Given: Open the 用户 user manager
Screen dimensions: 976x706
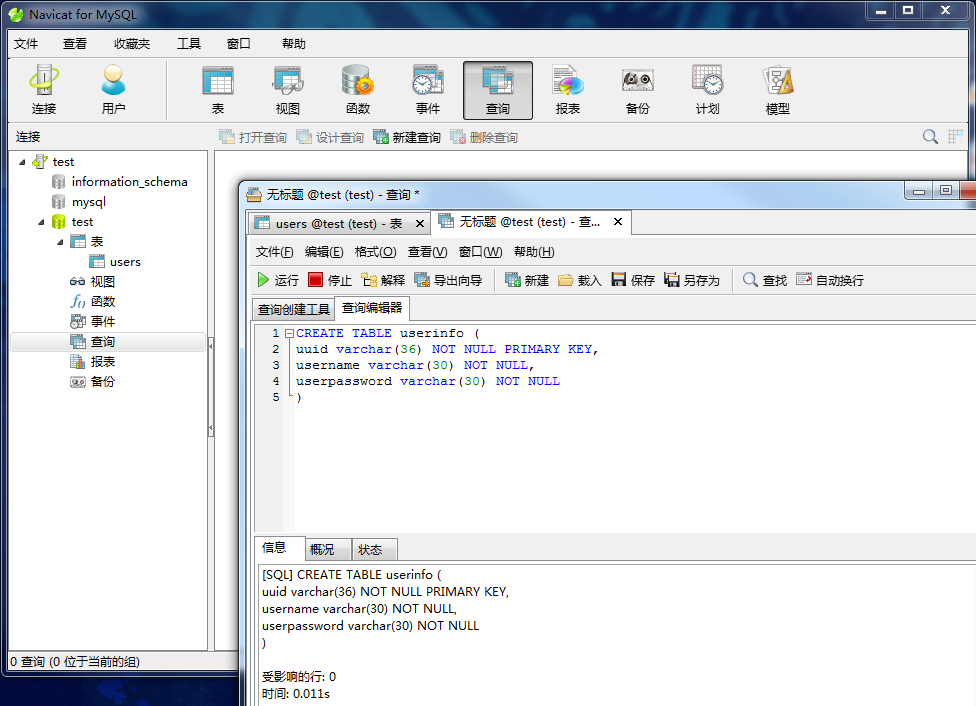Looking at the screenshot, I should coord(113,90).
